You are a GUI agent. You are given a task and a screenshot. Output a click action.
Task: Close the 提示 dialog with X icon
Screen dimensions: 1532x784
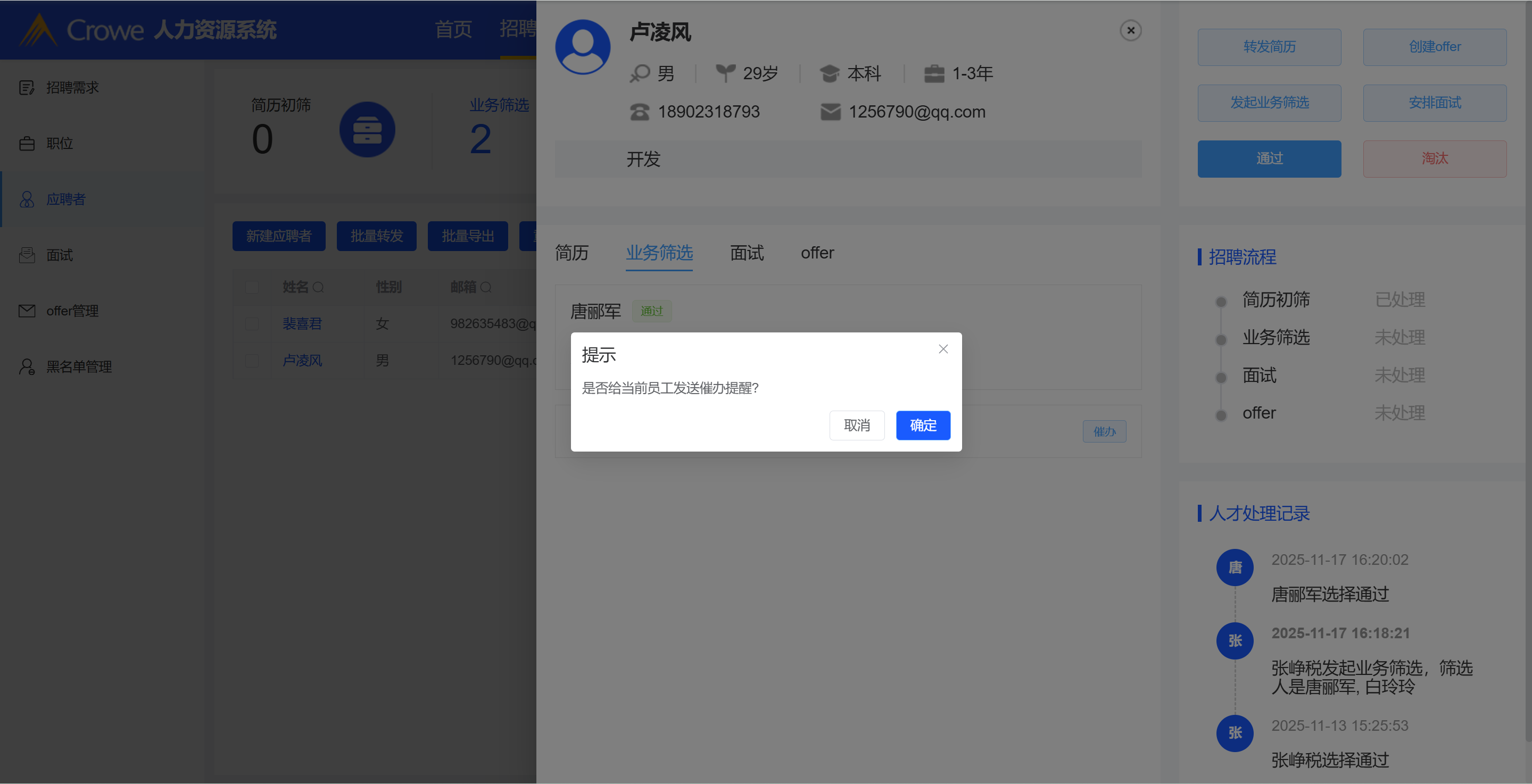[942, 349]
